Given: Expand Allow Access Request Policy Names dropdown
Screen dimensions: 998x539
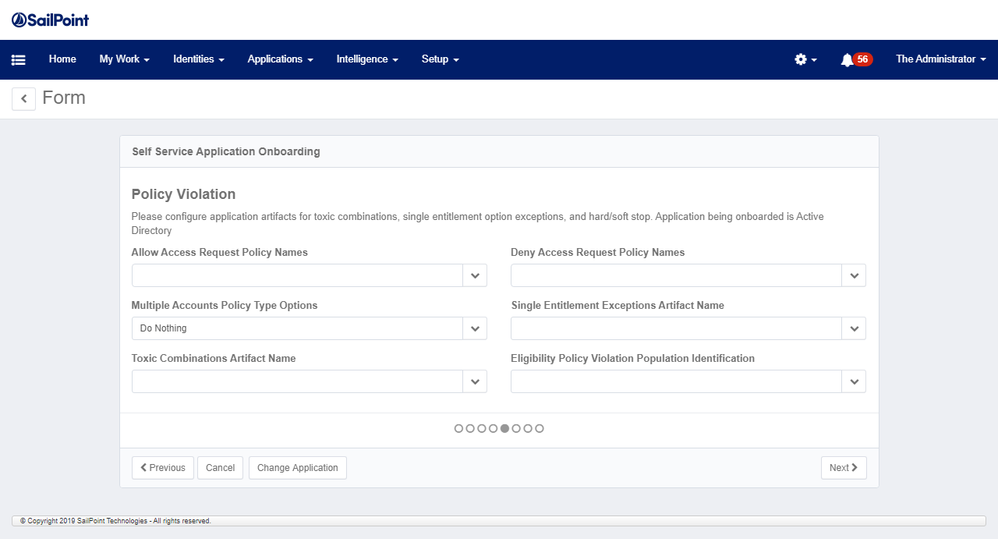Looking at the screenshot, I should pyautogui.click(x=475, y=275).
